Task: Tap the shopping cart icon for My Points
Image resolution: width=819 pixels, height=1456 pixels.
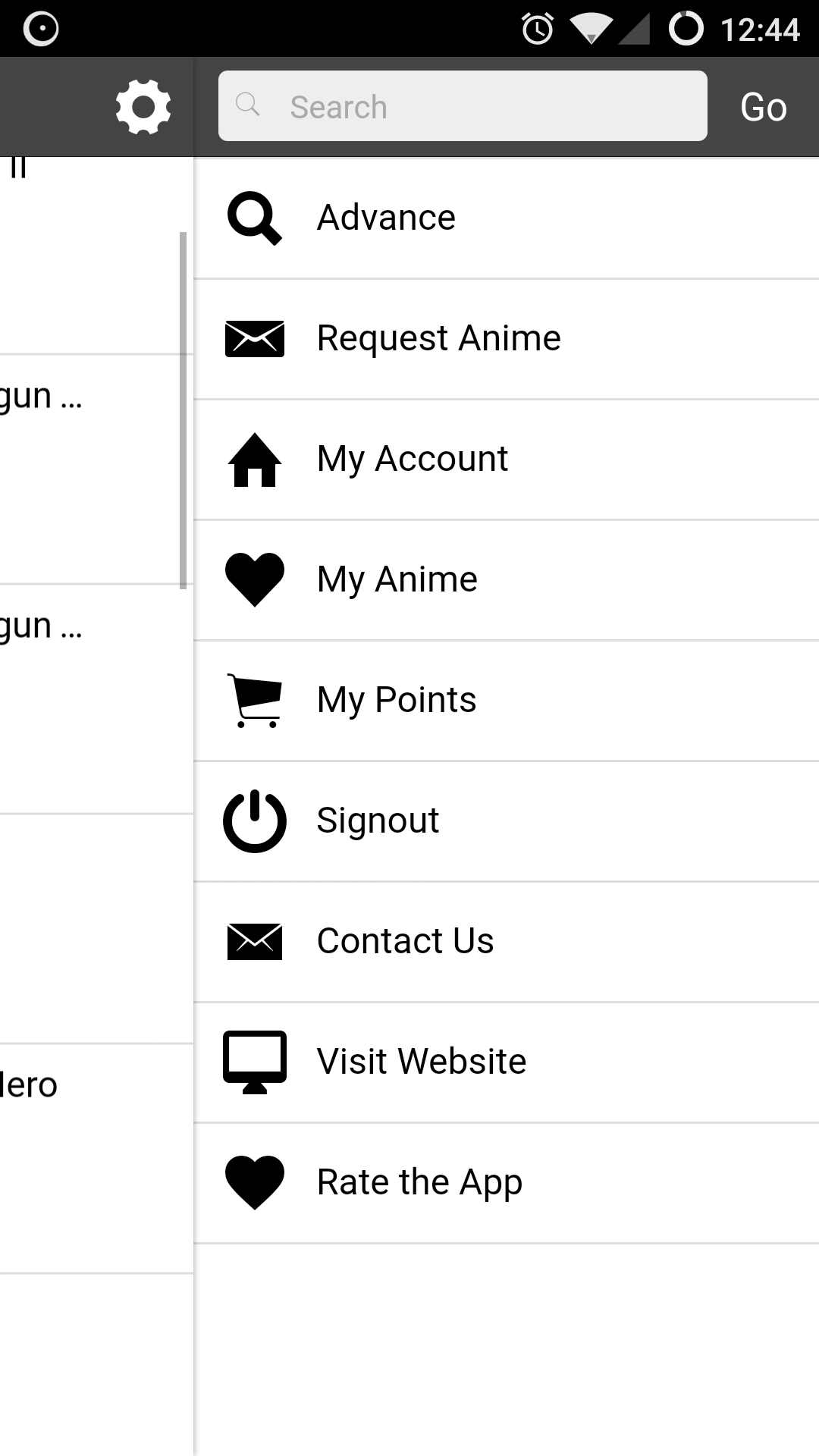Action: pos(255,700)
